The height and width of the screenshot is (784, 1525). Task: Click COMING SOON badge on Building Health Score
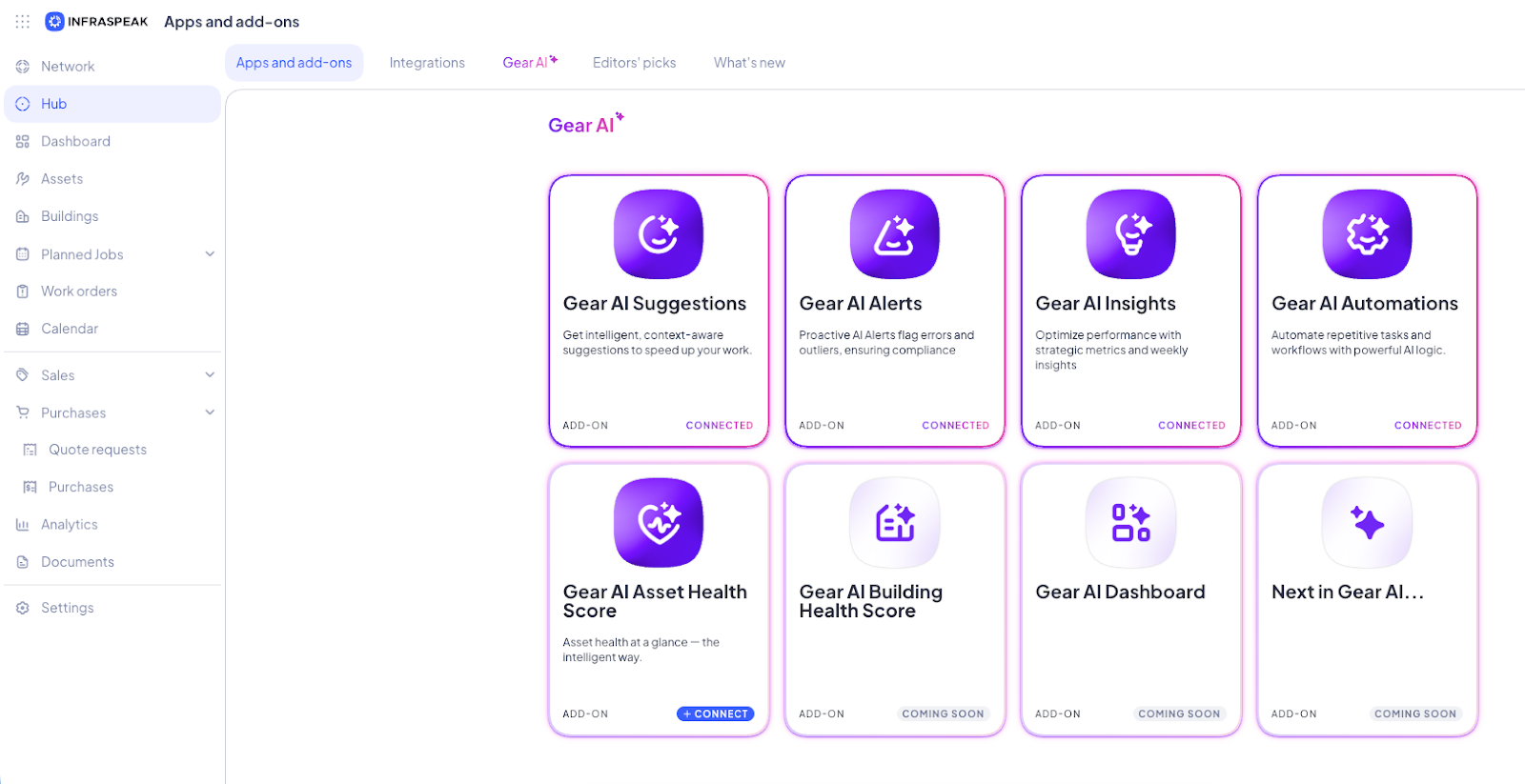coord(943,714)
